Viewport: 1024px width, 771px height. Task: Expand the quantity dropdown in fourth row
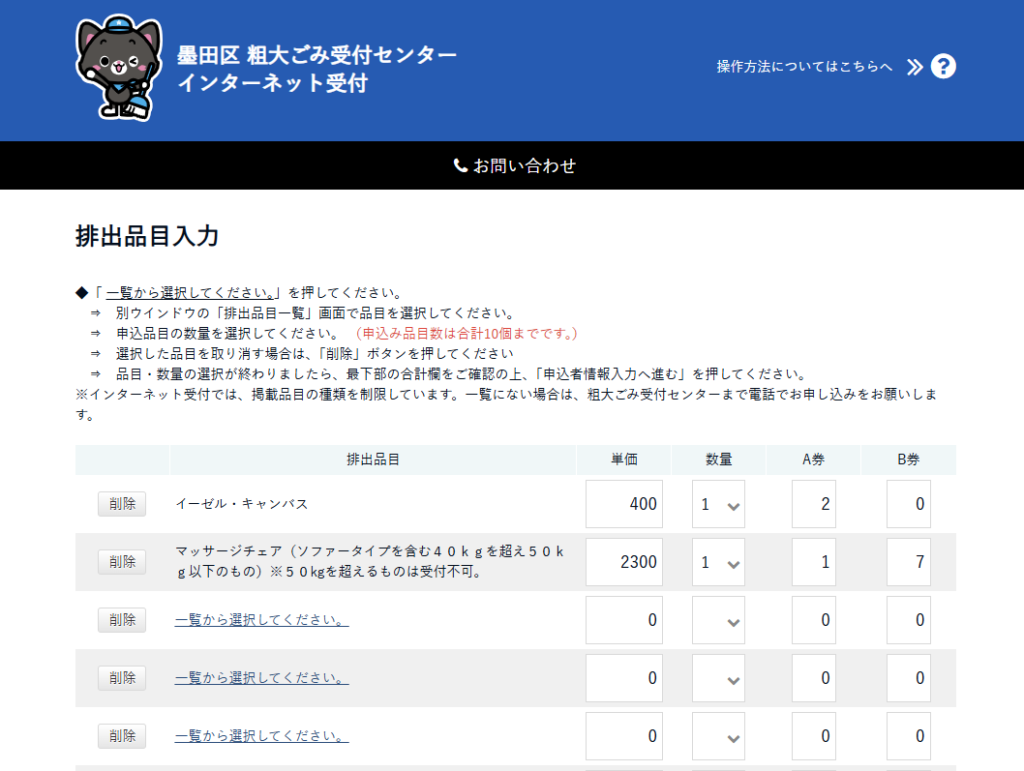(718, 678)
